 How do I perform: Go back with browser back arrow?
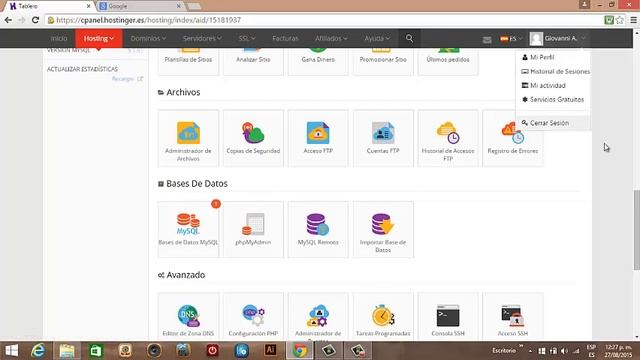[8, 20]
